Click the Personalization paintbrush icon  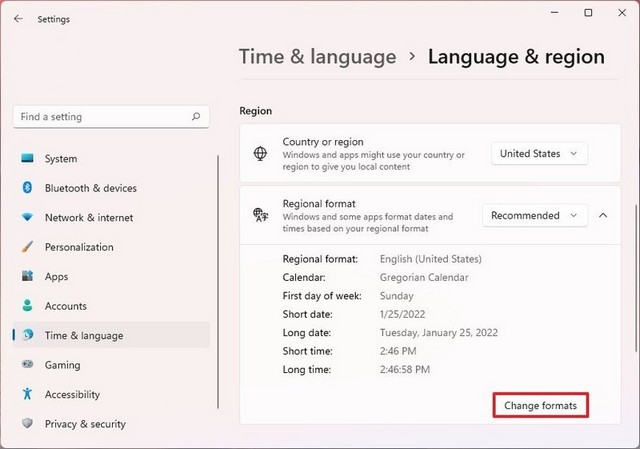click(x=27, y=247)
